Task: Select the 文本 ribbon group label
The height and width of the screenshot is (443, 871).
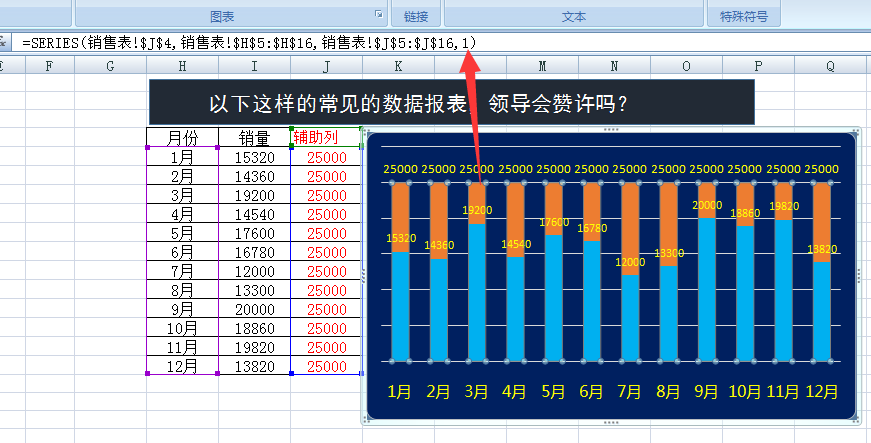Action: (574, 17)
